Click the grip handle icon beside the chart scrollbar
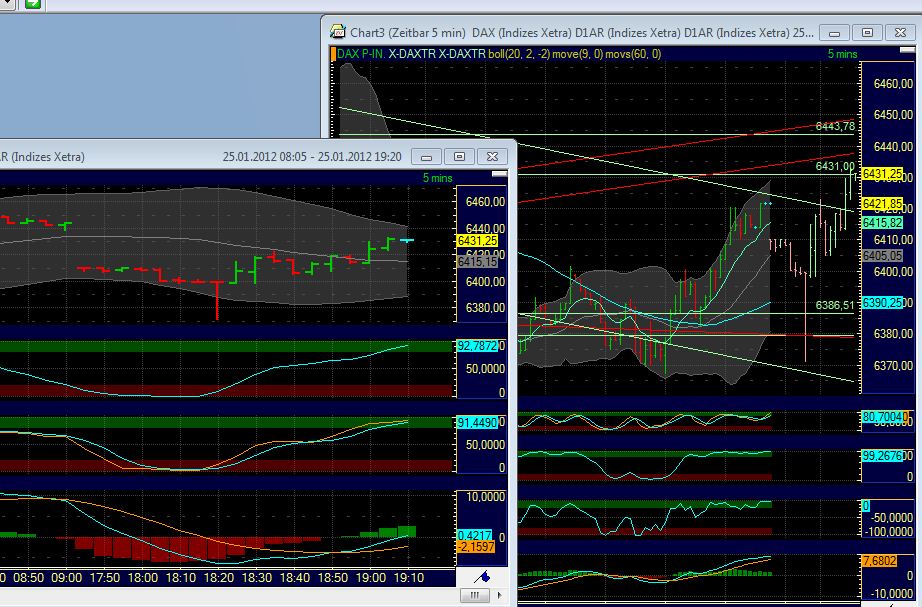Image resolution: width=922 pixels, height=607 pixels. coord(473,595)
